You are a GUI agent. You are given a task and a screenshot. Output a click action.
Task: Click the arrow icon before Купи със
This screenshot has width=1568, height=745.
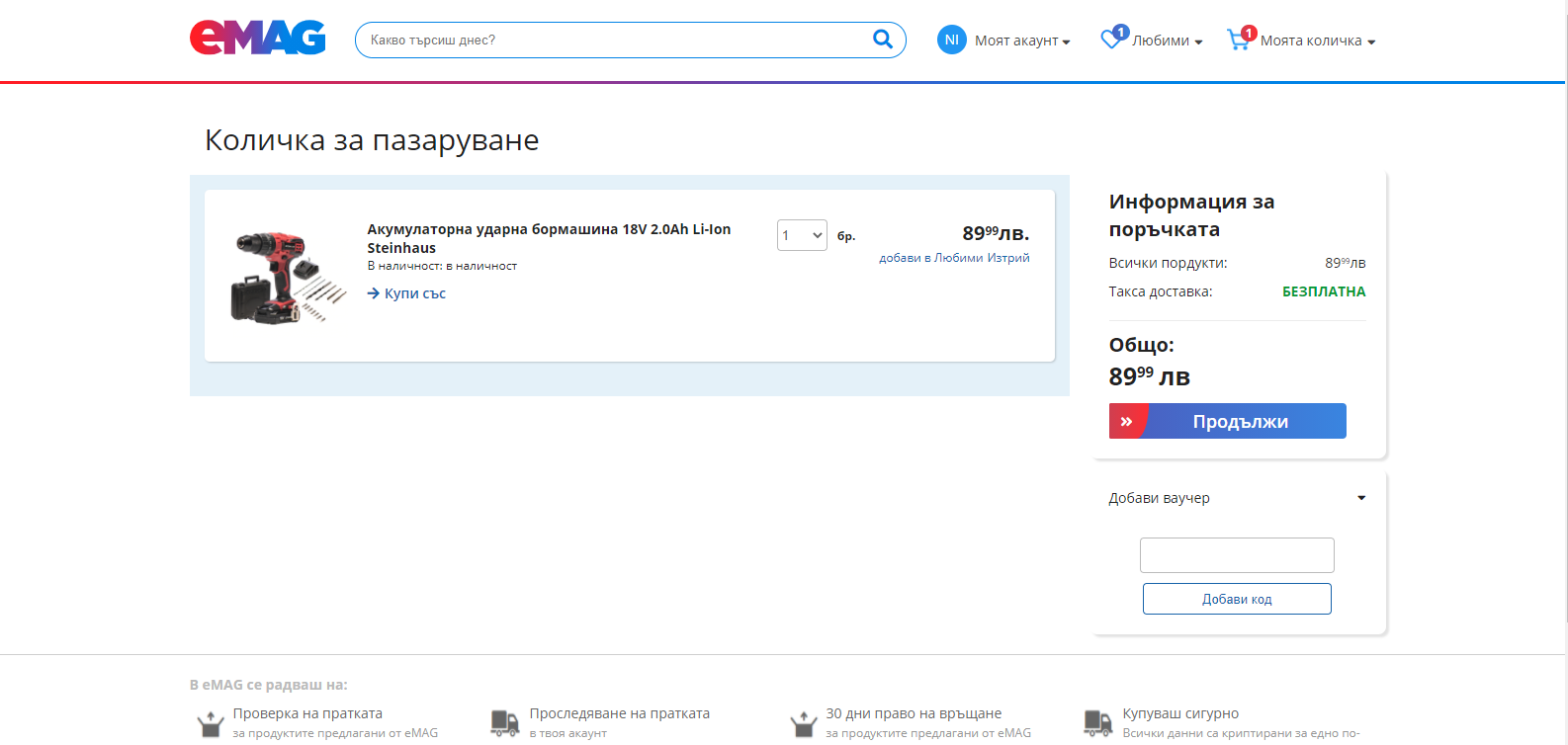[374, 293]
